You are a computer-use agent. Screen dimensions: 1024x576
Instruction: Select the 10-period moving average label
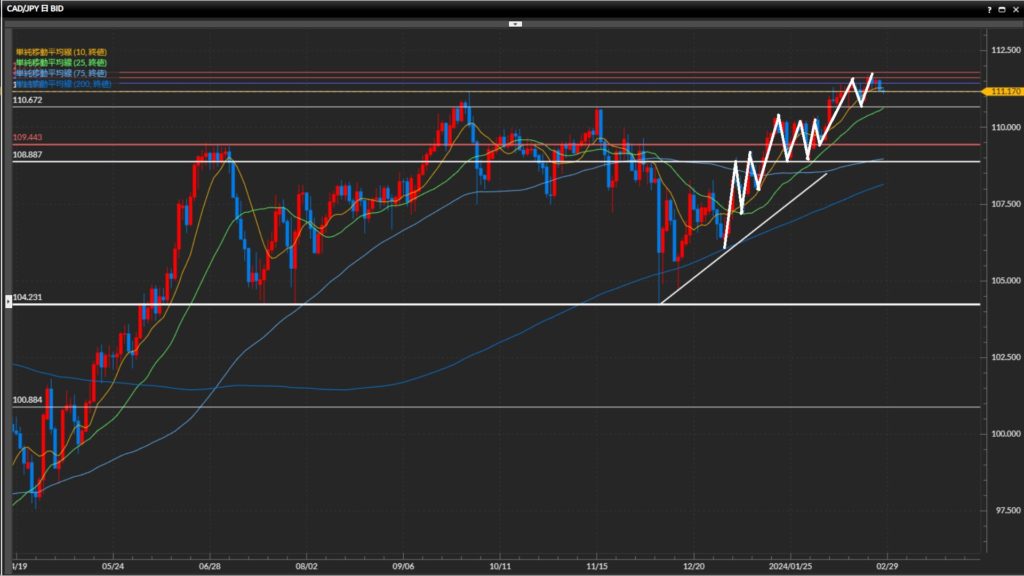61,51
